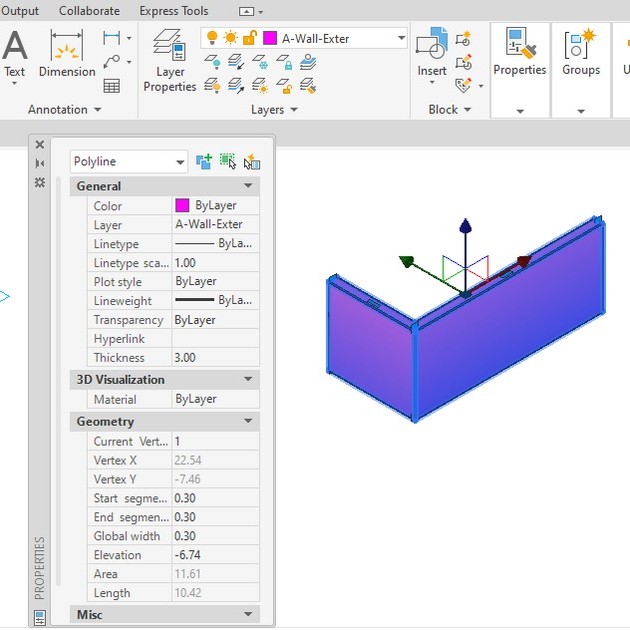This screenshot has width=630, height=630.
Task: Click the Global width 0.30 field
Action: 215,536
